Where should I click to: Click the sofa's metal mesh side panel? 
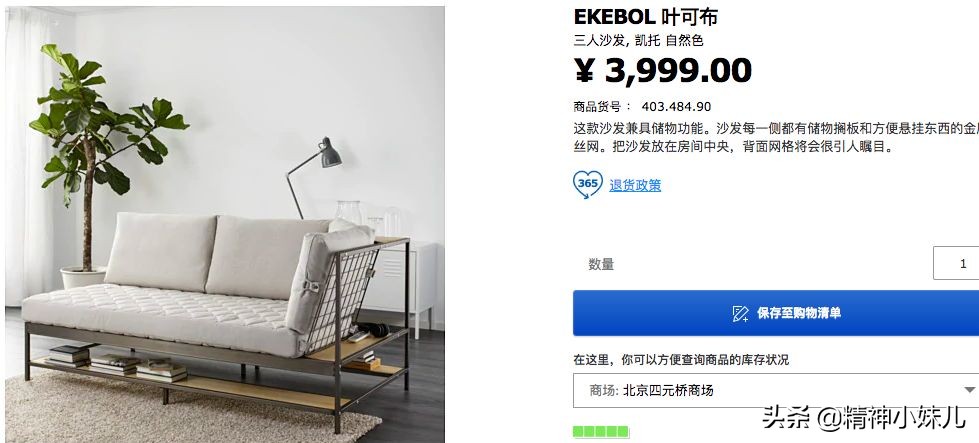(x=340, y=298)
